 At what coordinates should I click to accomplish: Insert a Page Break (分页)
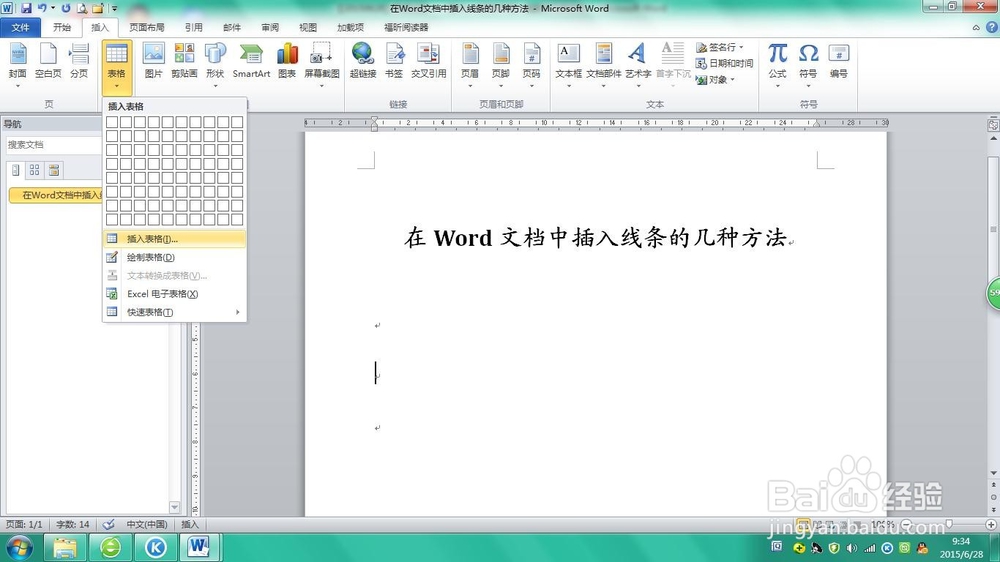[x=79, y=62]
